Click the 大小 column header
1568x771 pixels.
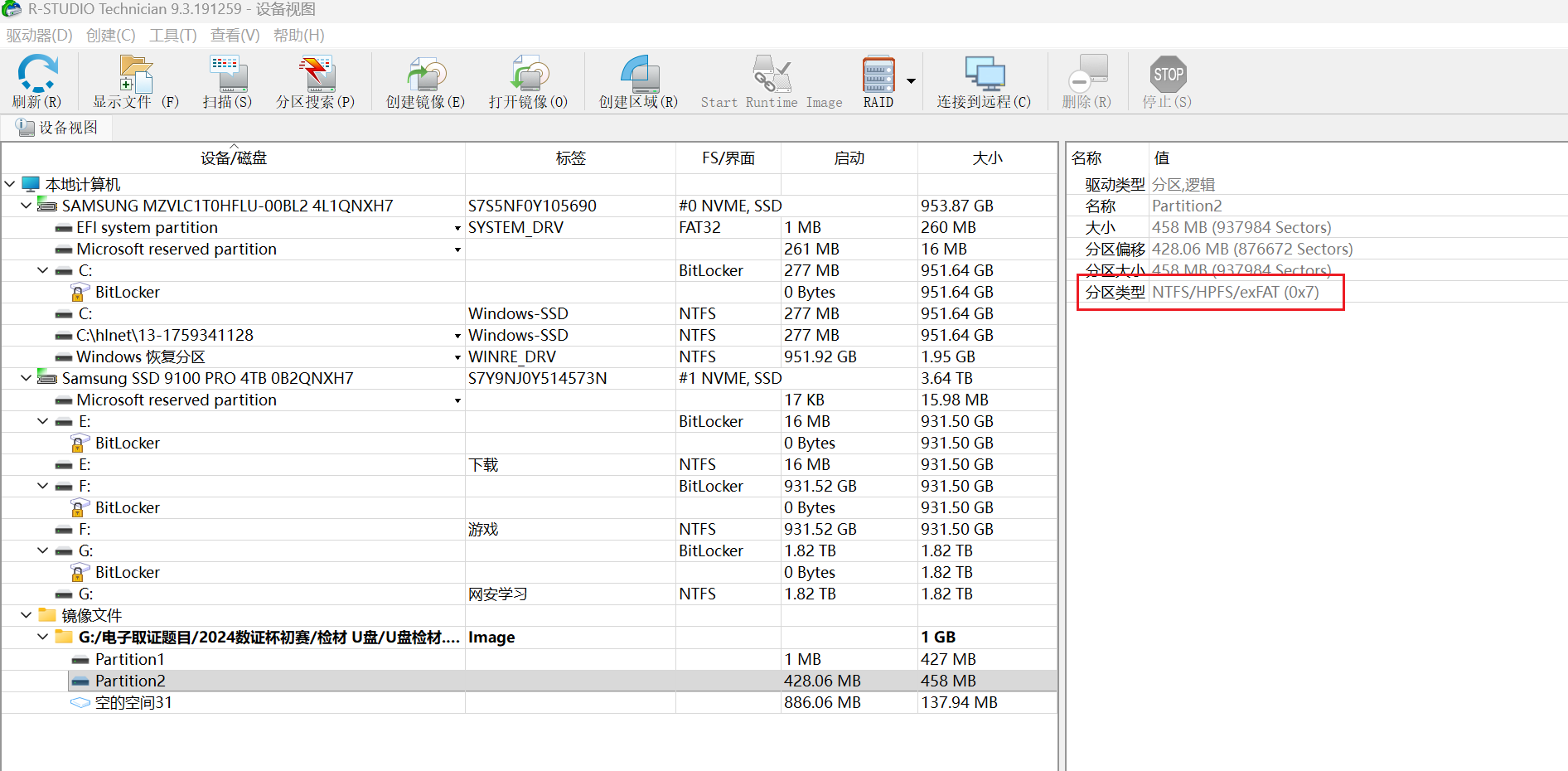tap(986, 158)
